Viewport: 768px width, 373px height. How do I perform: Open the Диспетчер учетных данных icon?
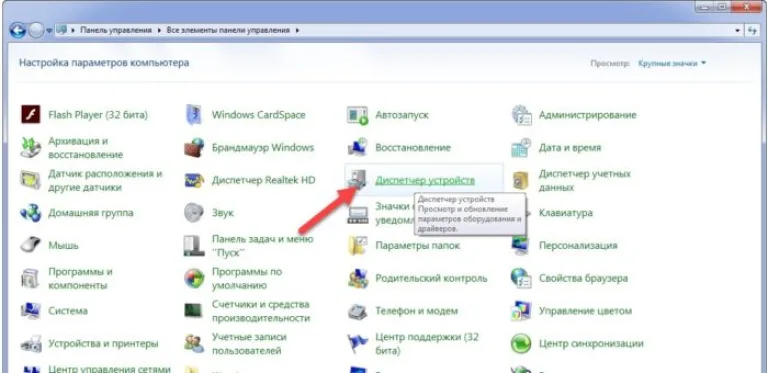(521, 180)
